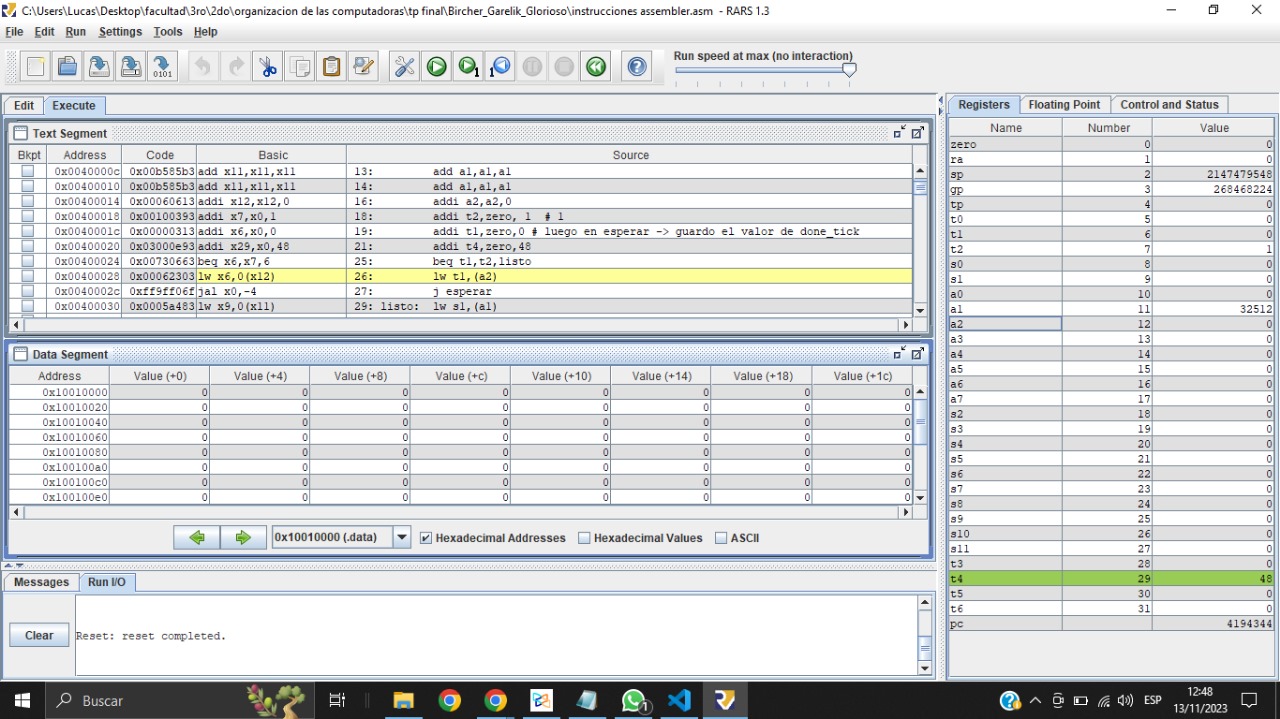Image resolution: width=1280 pixels, height=719 pixels.
Task: Open Help with question mark icon
Action: coord(637,67)
